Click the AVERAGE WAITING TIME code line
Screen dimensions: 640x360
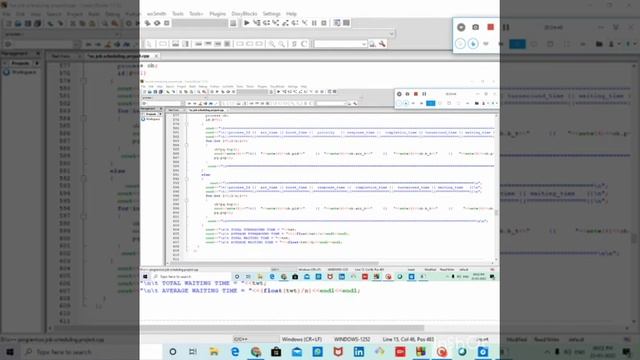(250, 291)
